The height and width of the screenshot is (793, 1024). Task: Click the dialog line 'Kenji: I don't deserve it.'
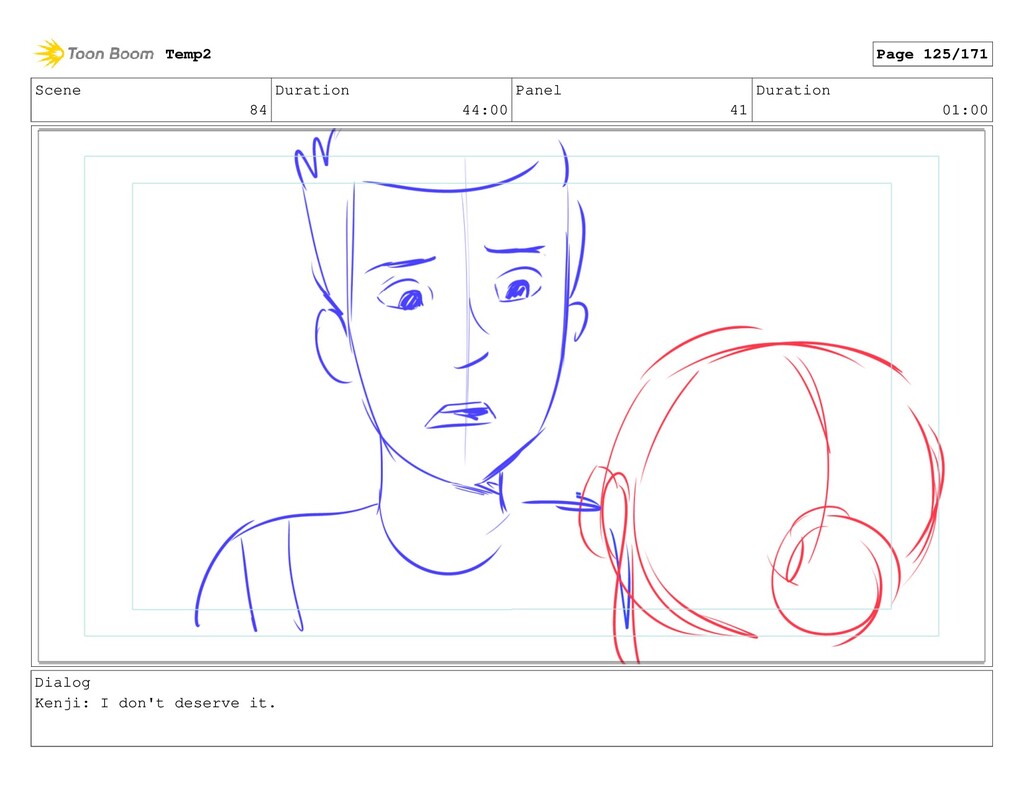pyautogui.click(x=155, y=703)
